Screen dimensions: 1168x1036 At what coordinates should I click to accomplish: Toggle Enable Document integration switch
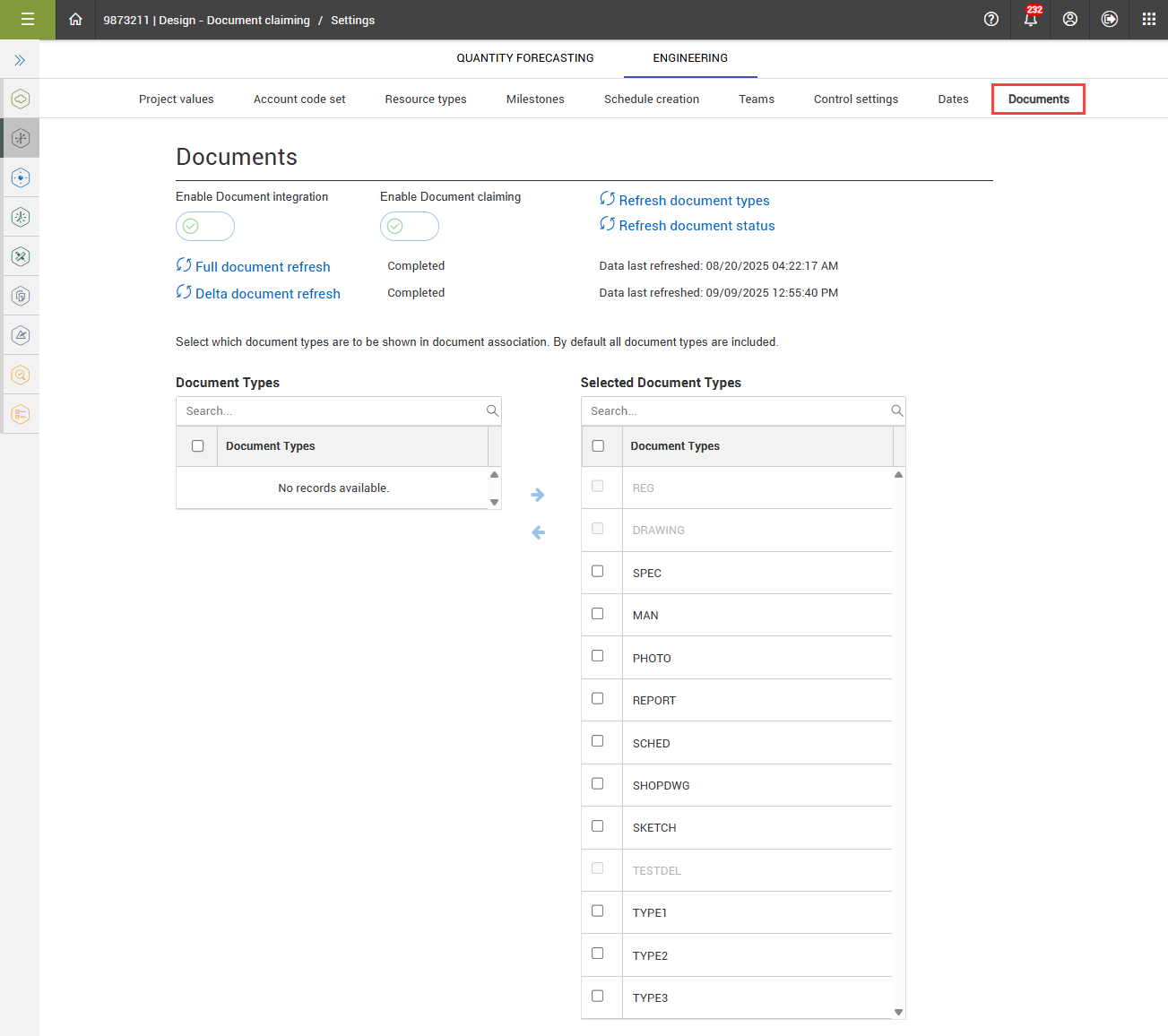pos(205,227)
